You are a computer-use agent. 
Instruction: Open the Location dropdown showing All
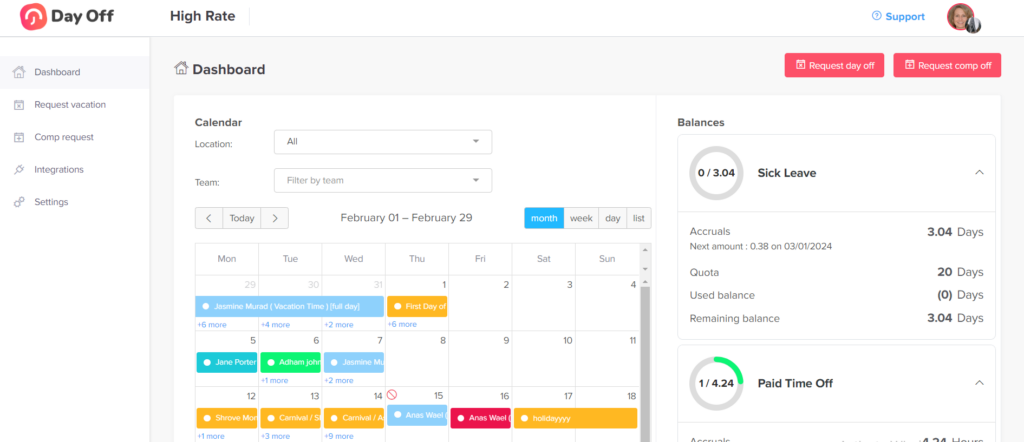point(383,142)
